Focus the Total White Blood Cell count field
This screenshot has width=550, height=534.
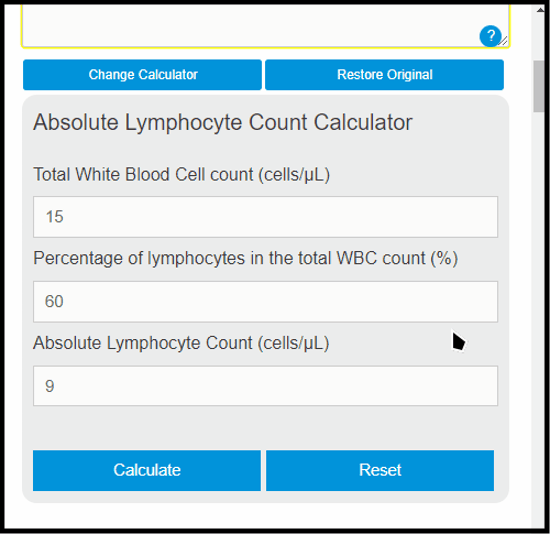(266, 217)
